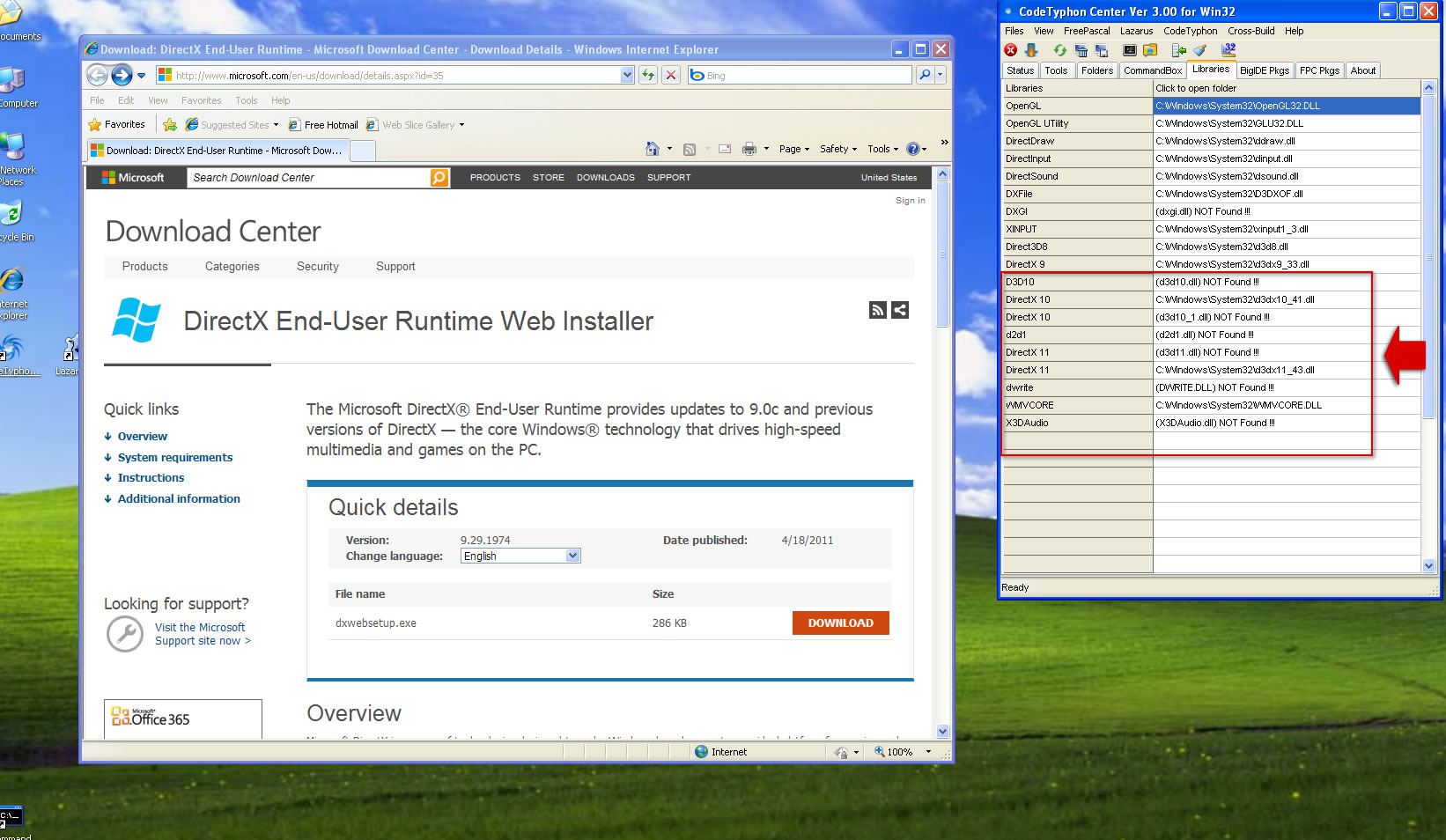Click the cleaning brush icon in CodeTyphon
Screen dimensions: 1446x840
point(1199,50)
